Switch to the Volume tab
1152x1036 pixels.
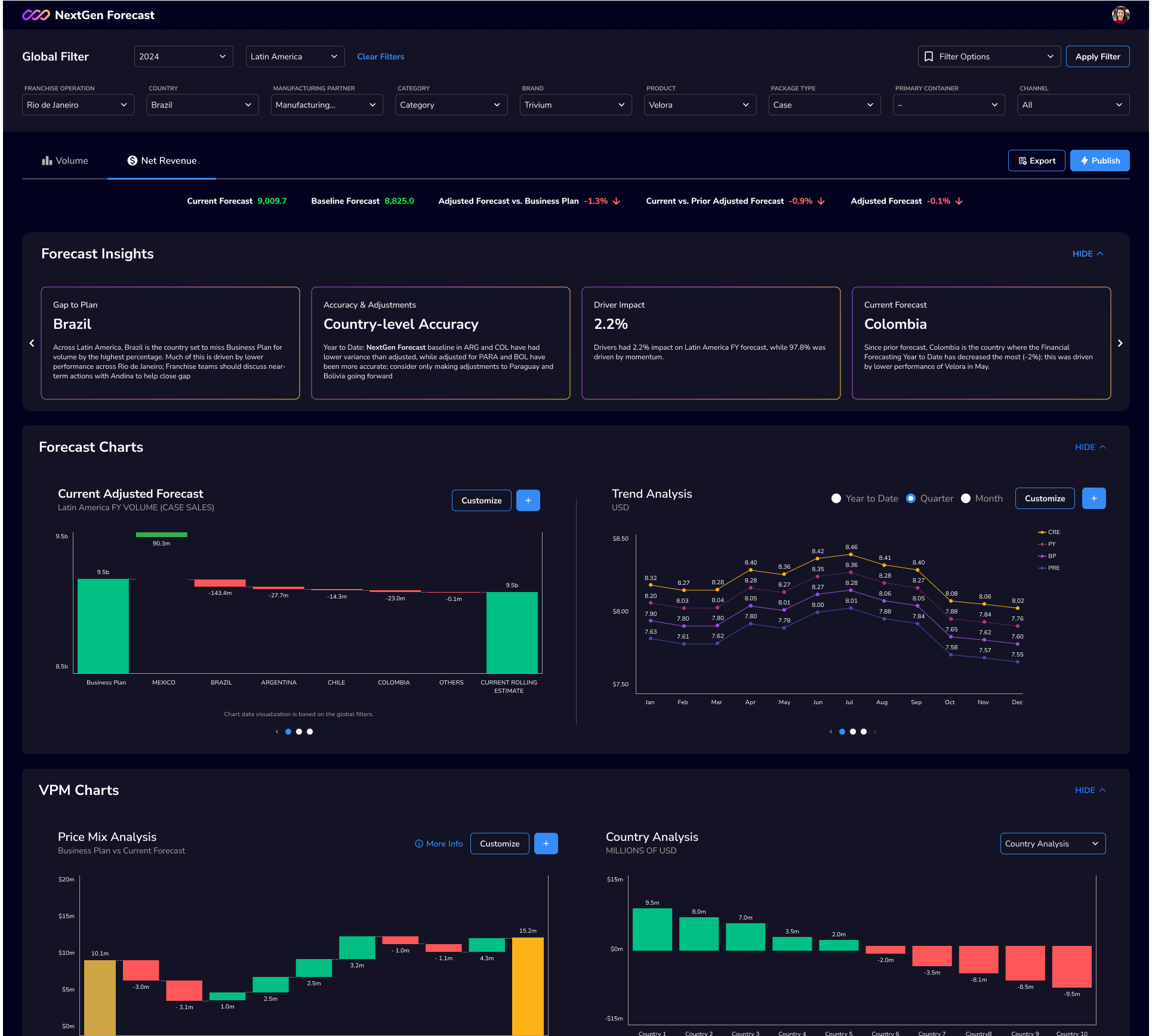tap(65, 161)
